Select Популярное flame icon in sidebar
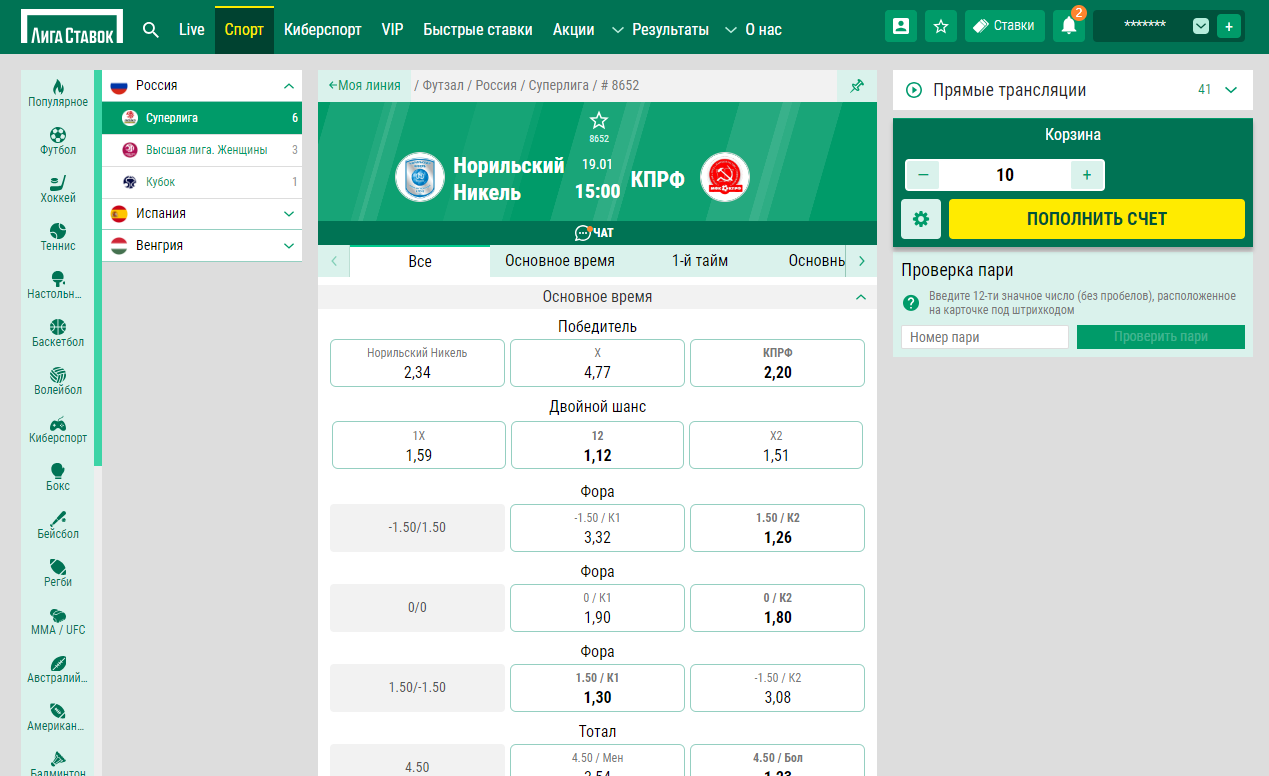Viewport: 1269px width, 776px height. (58, 86)
